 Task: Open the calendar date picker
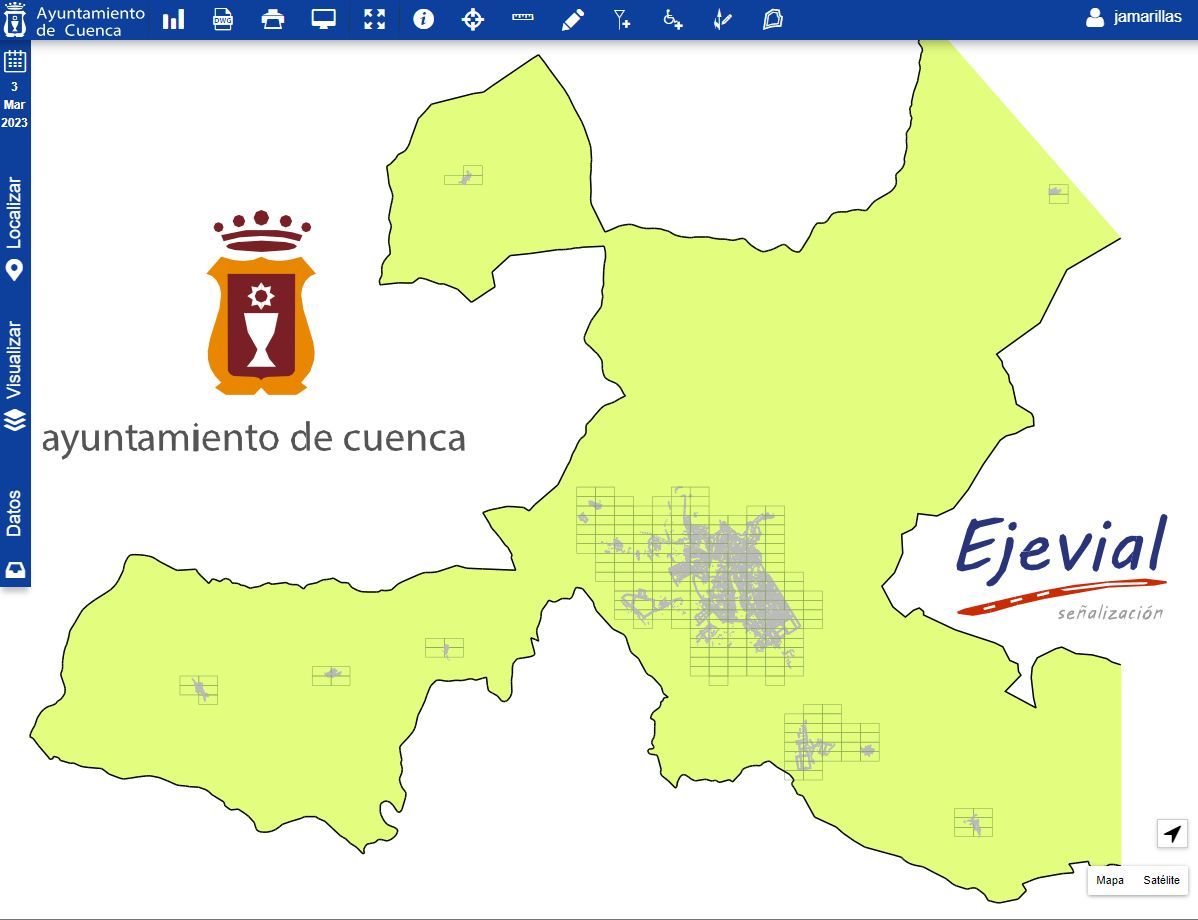click(x=15, y=60)
